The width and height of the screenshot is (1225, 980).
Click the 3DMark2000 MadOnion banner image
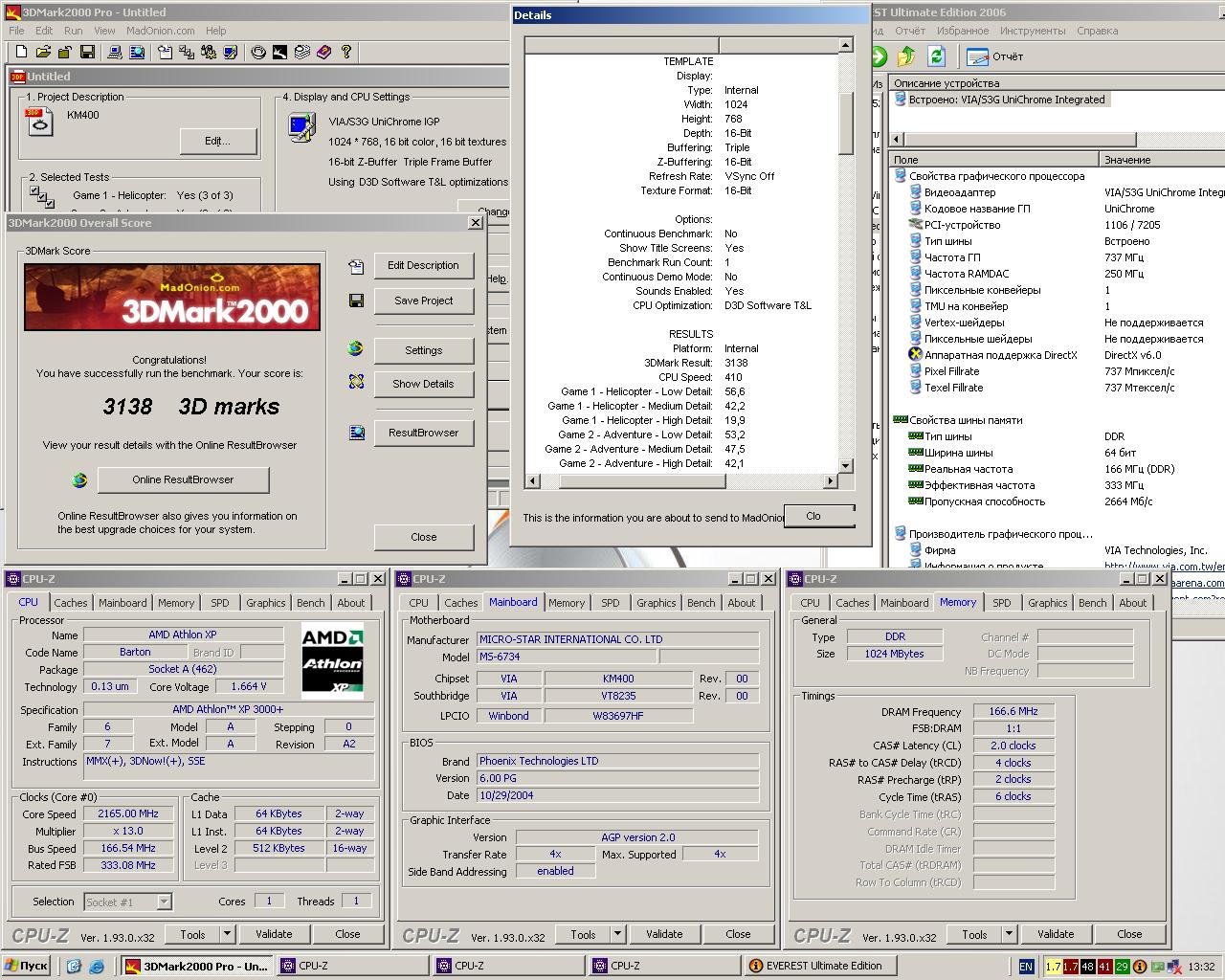click(172, 297)
